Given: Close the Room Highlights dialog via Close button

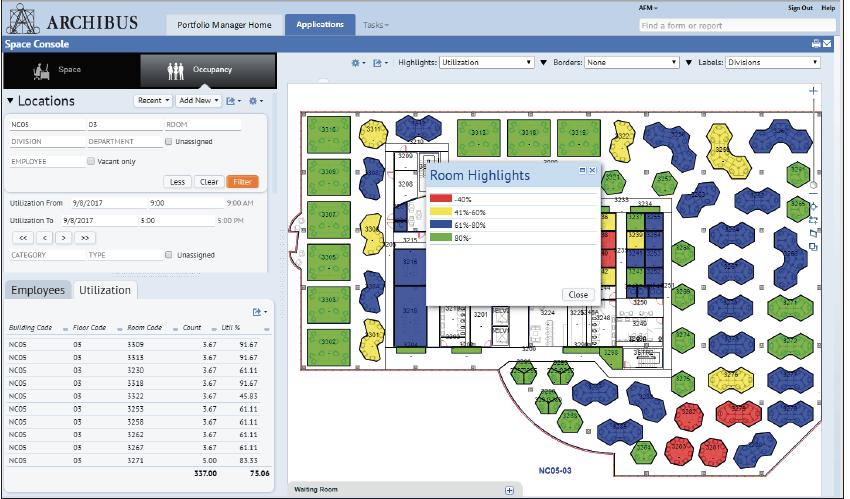Looking at the screenshot, I should pyautogui.click(x=578, y=295).
